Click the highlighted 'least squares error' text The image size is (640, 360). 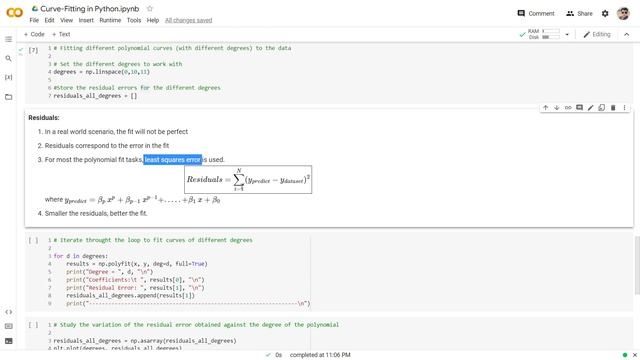[x=173, y=160]
